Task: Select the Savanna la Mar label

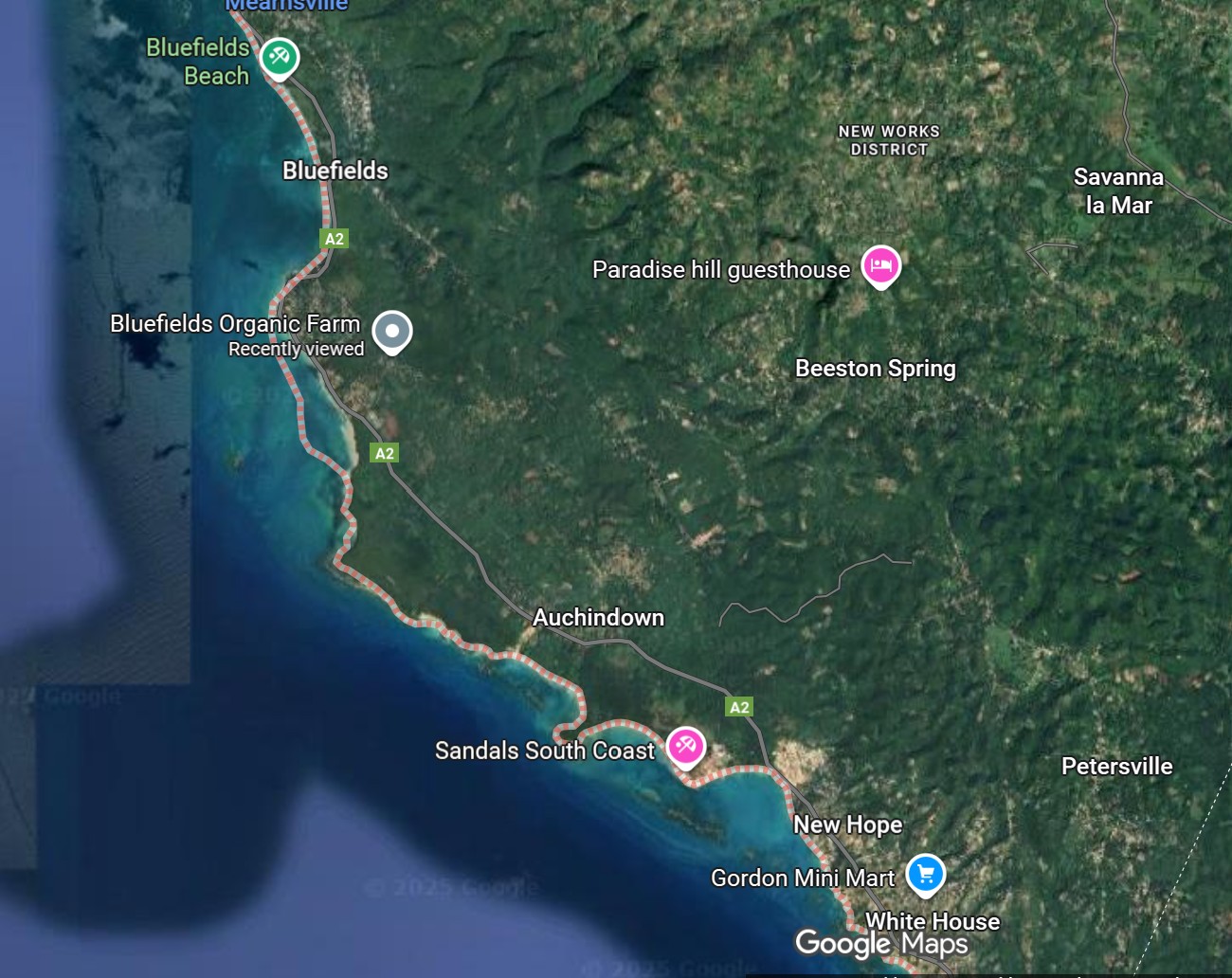Action: [1118, 191]
